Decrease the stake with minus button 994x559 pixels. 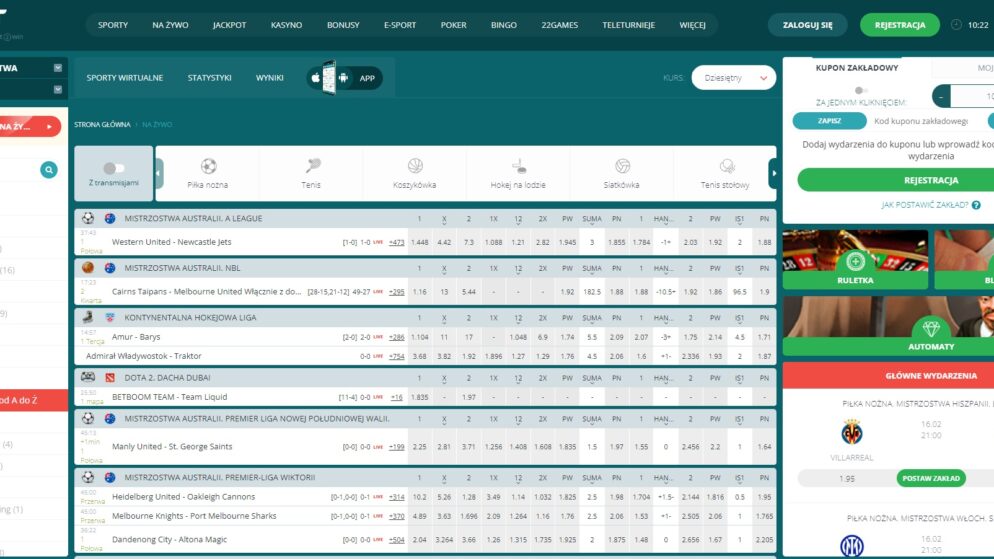point(941,97)
